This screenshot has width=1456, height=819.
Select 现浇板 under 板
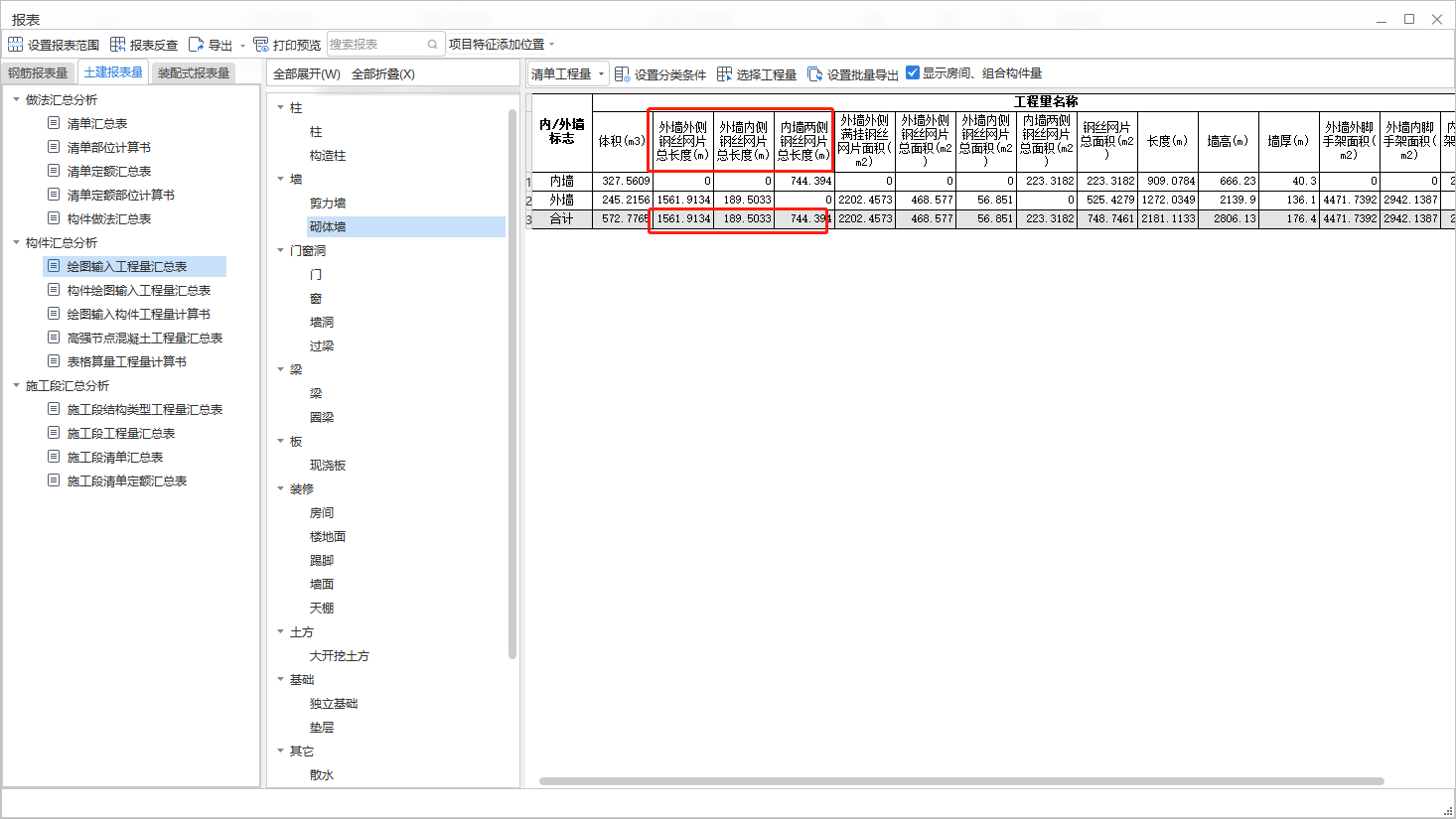[328, 465]
